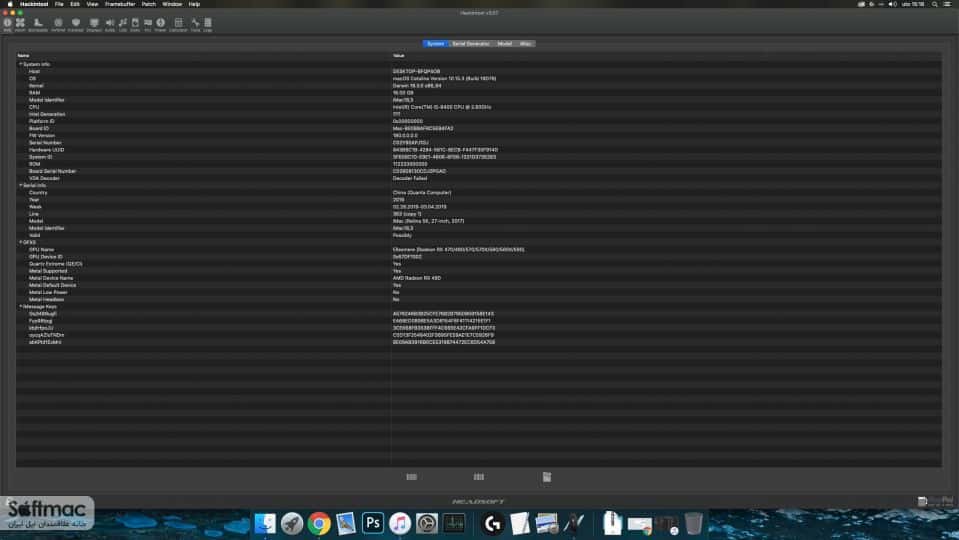Open the NVRAM toolbar section

point(58,24)
